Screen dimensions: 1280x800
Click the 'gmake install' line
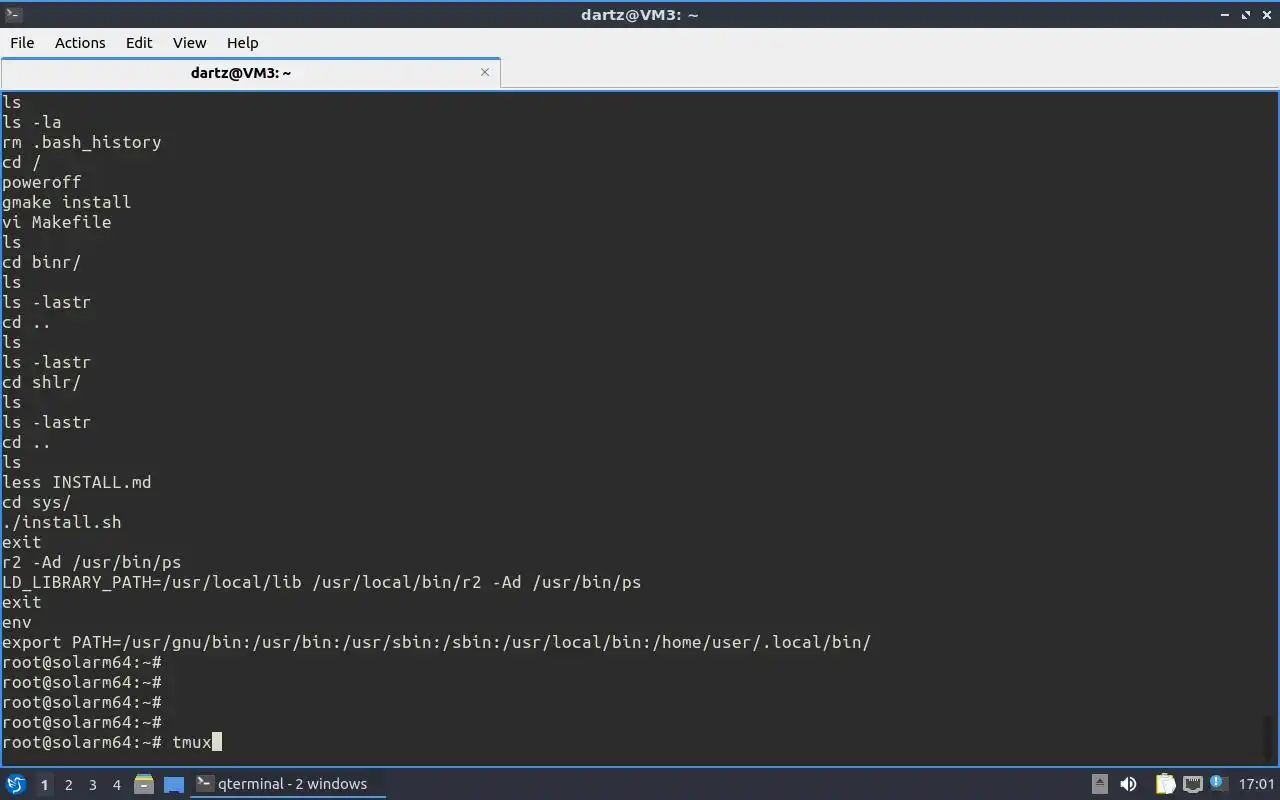point(66,202)
